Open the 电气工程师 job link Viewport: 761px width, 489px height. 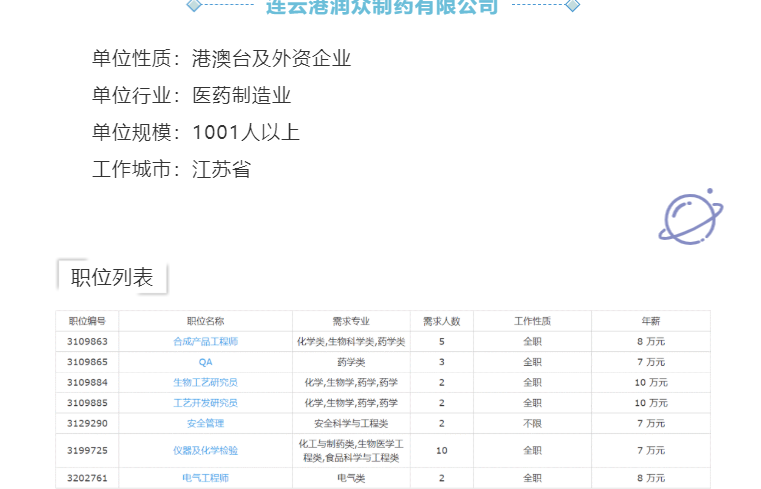205,478
